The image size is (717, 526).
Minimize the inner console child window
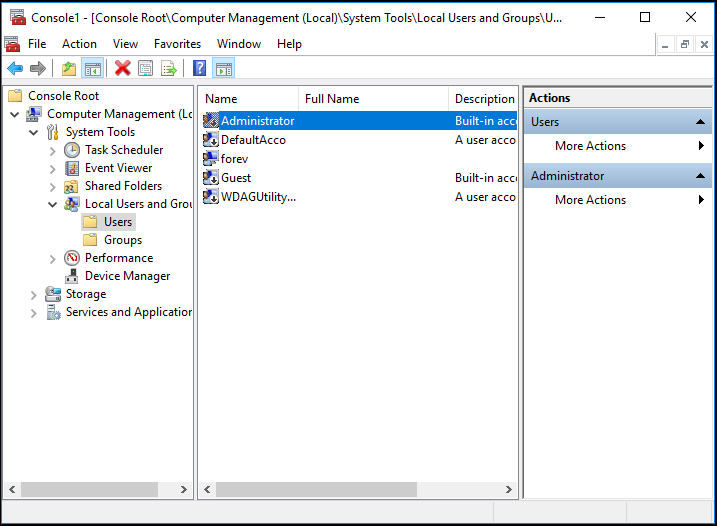(665, 44)
